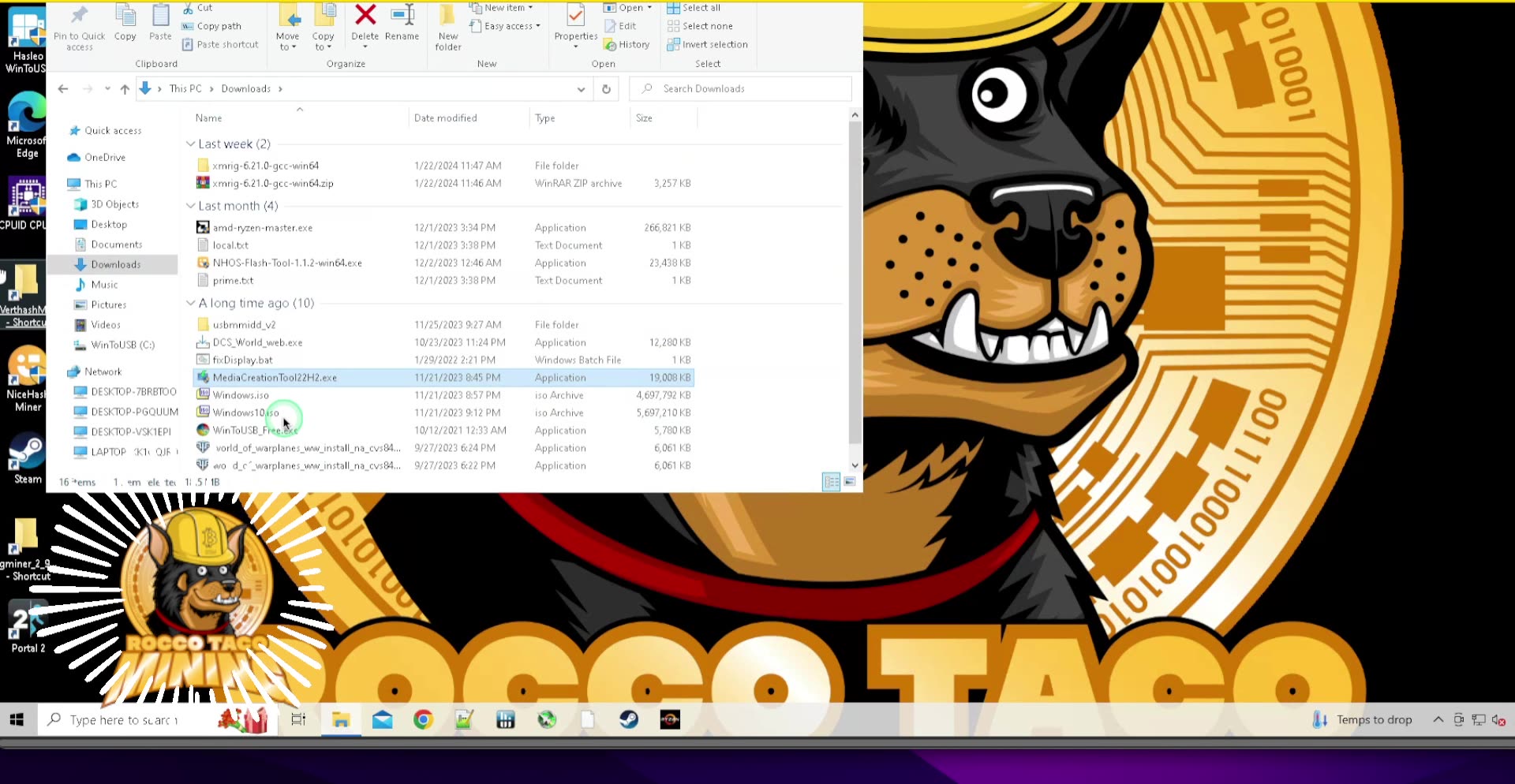The width and height of the screenshot is (1515, 784).
Task: Create a New folder using the ribbon icon
Action: point(447,28)
